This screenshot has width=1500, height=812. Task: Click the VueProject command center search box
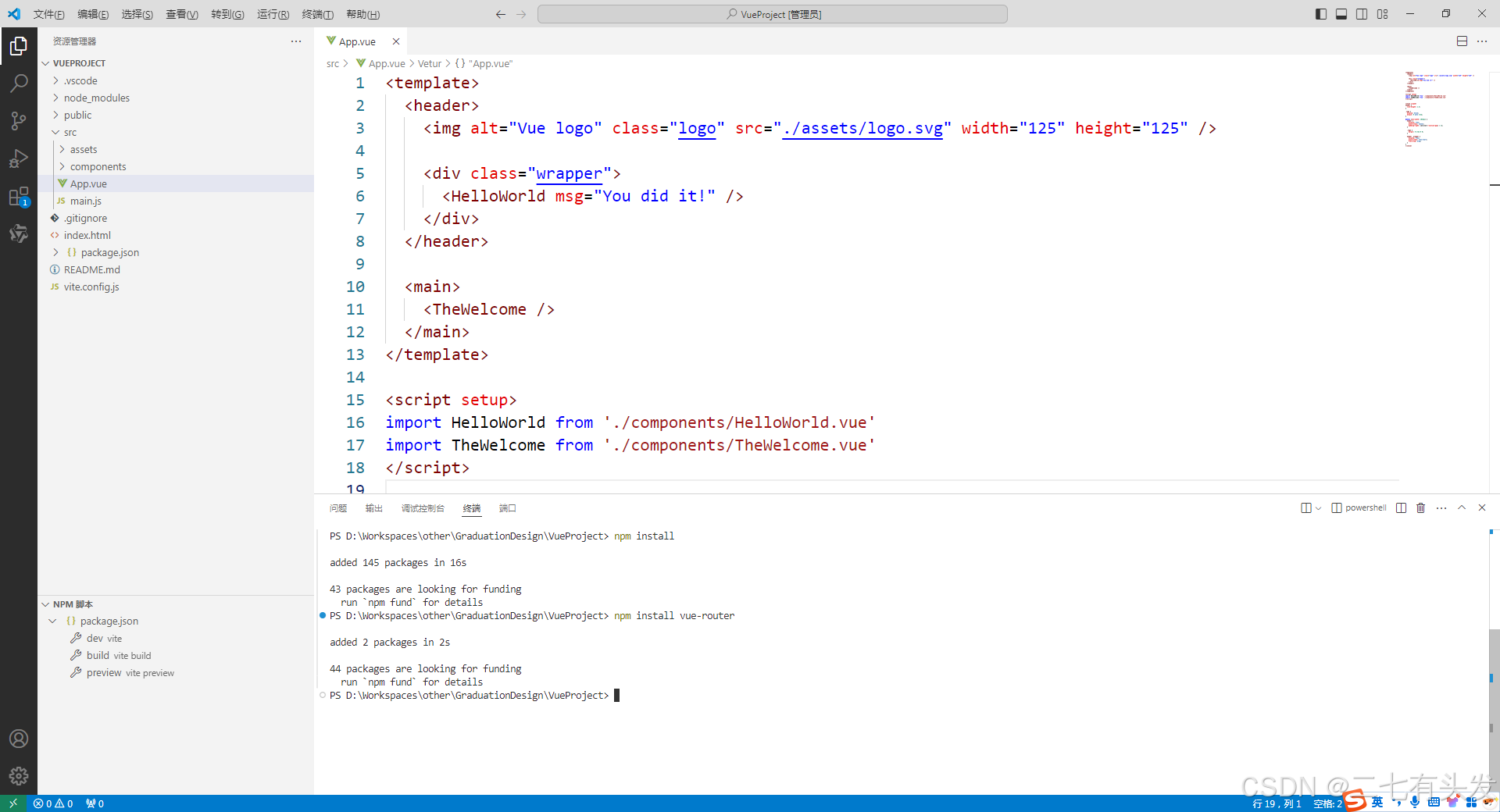point(773,14)
